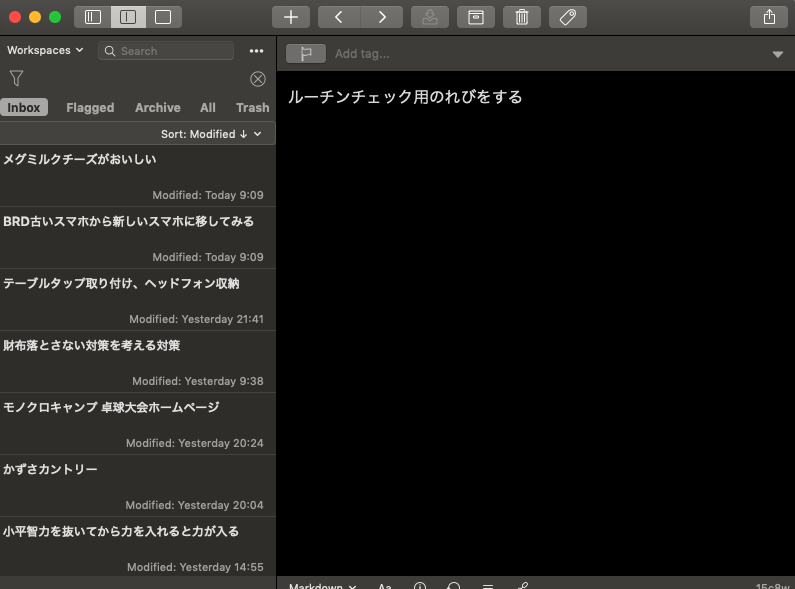
Task: Open draft 小平智力を抜いてから力を入れると力が入る
Action: (x=137, y=547)
